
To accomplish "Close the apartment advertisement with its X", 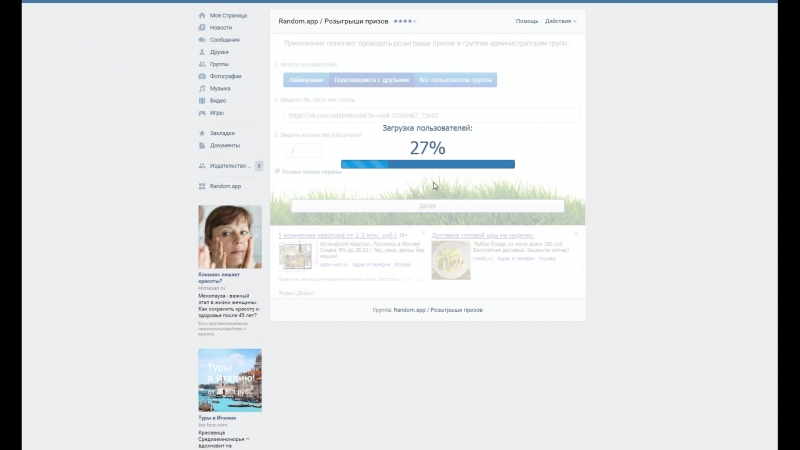I will click(423, 233).
